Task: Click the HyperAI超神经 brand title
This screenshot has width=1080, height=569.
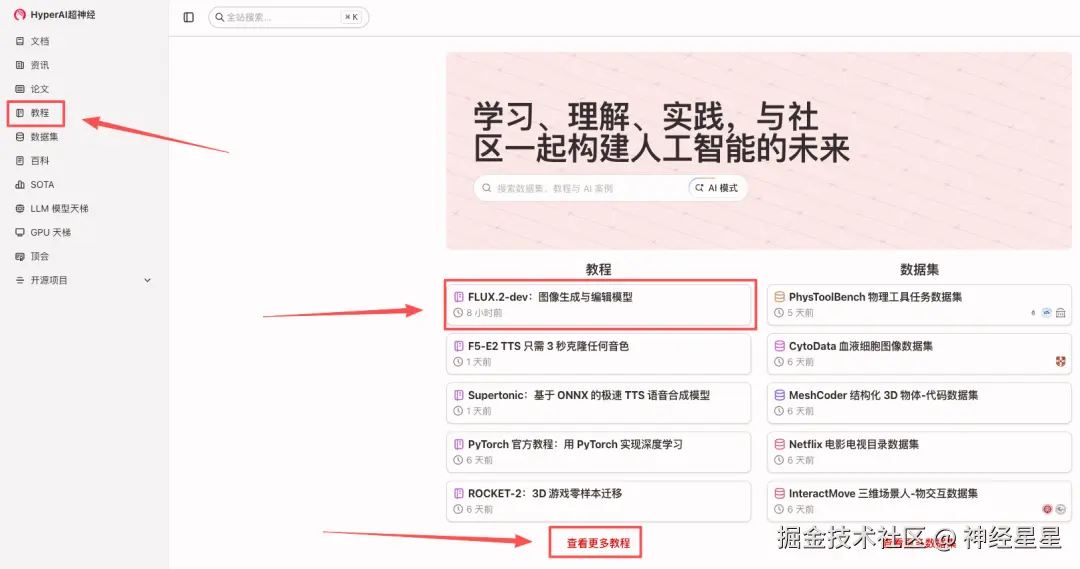Action: (x=63, y=14)
